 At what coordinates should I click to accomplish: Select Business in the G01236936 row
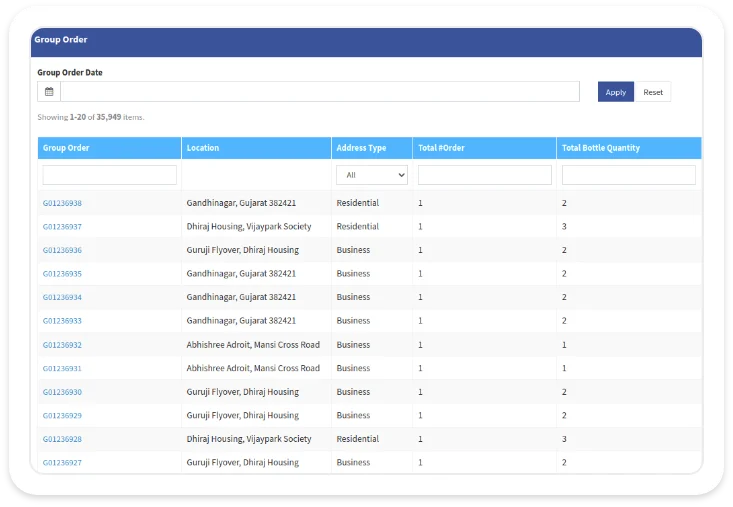(x=353, y=250)
